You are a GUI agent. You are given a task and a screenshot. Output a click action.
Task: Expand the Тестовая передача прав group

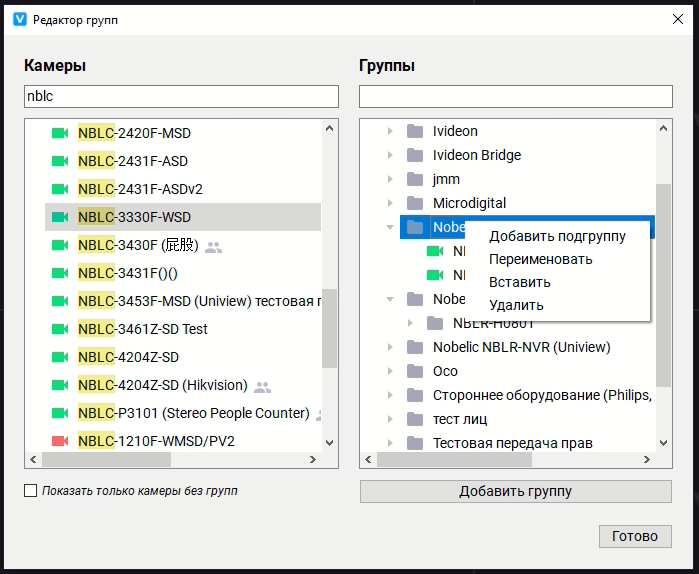point(390,443)
